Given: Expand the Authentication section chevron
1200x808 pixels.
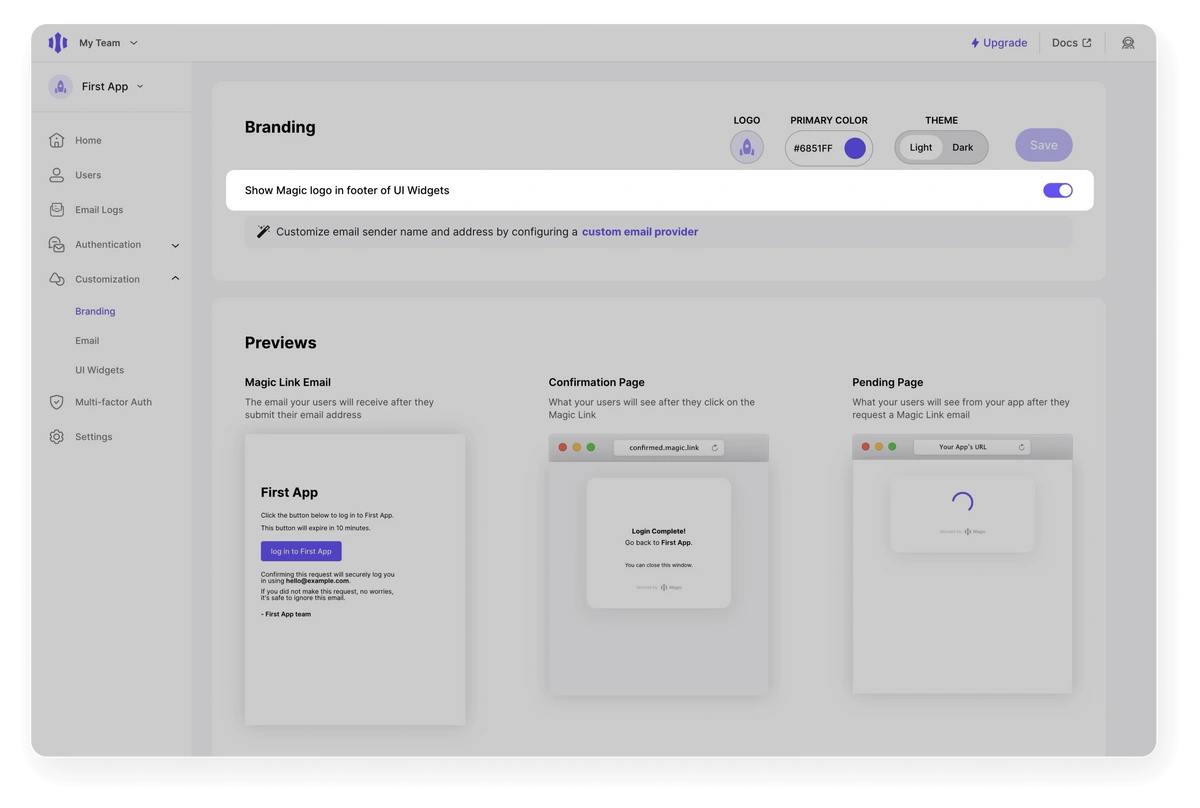Looking at the screenshot, I should [175, 245].
